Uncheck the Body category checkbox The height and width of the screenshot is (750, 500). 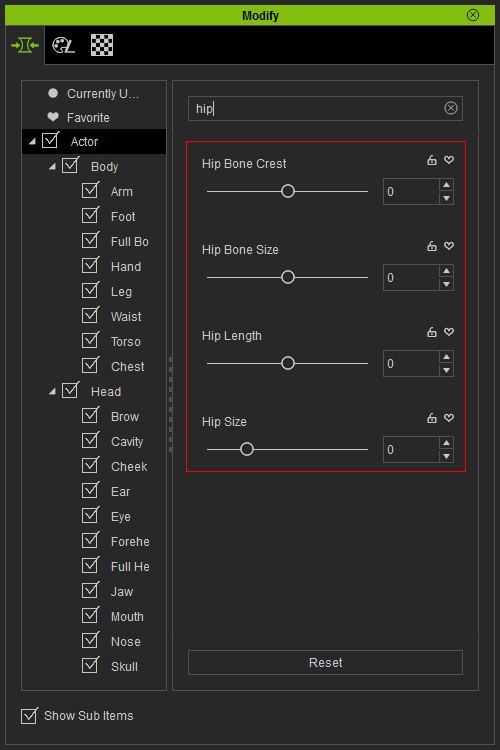(70, 165)
